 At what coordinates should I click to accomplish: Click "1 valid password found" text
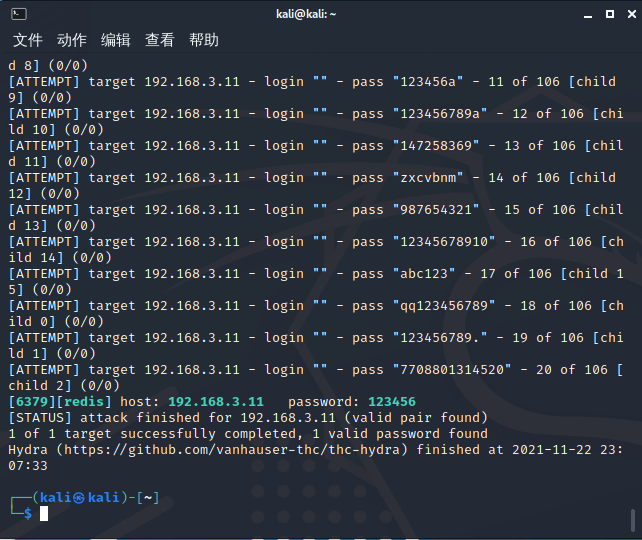[400, 434]
